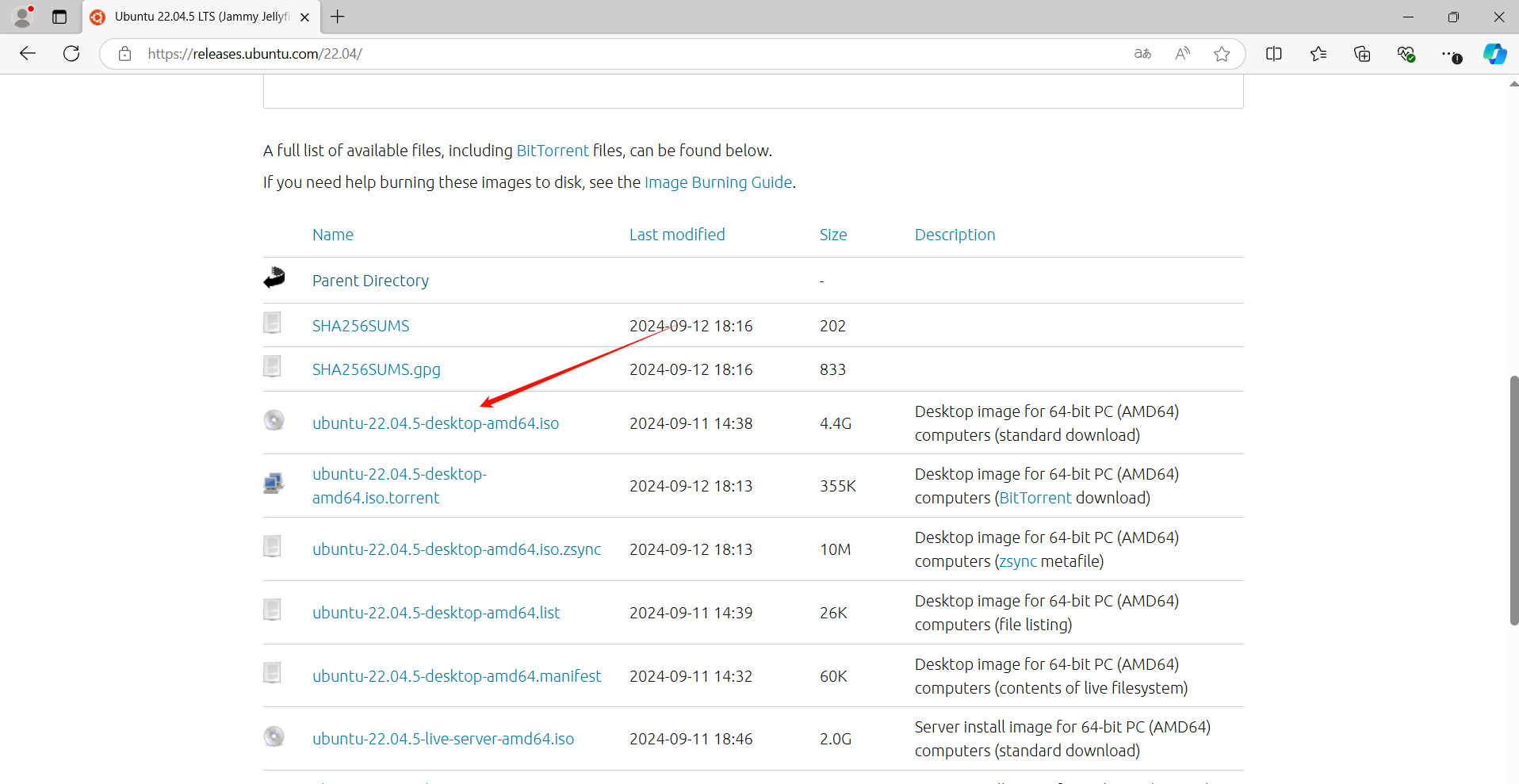Reload the page with refresh icon
Screen dimensions: 1519x784
(x=71, y=54)
